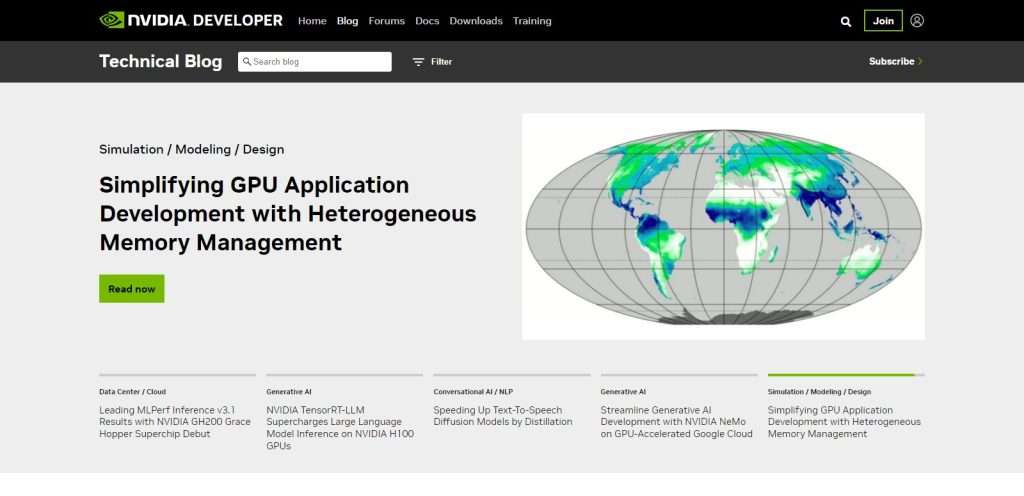Click the Subscribe chevron arrow
The height and width of the screenshot is (496, 1024).
point(920,61)
